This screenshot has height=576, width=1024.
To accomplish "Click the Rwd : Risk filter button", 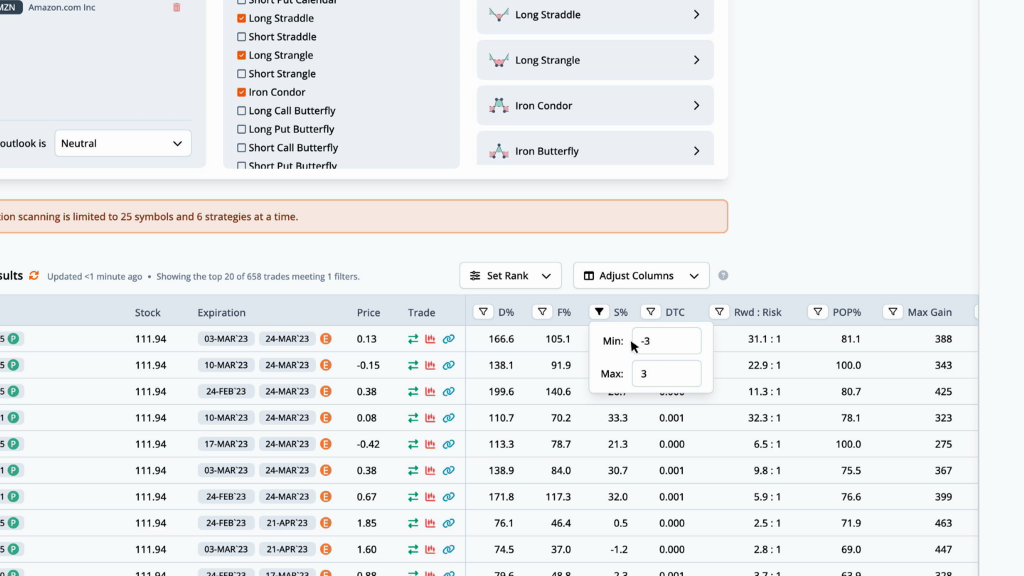I will [x=719, y=312].
